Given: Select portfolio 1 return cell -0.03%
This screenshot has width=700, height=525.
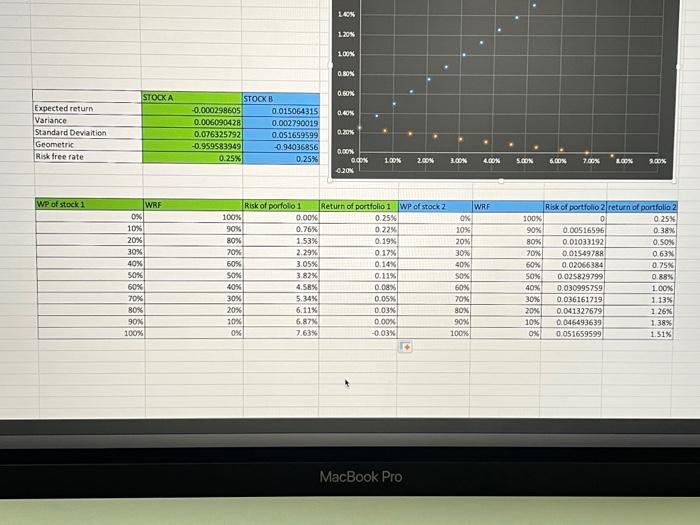Looking at the screenshot, I should [358, 333].
